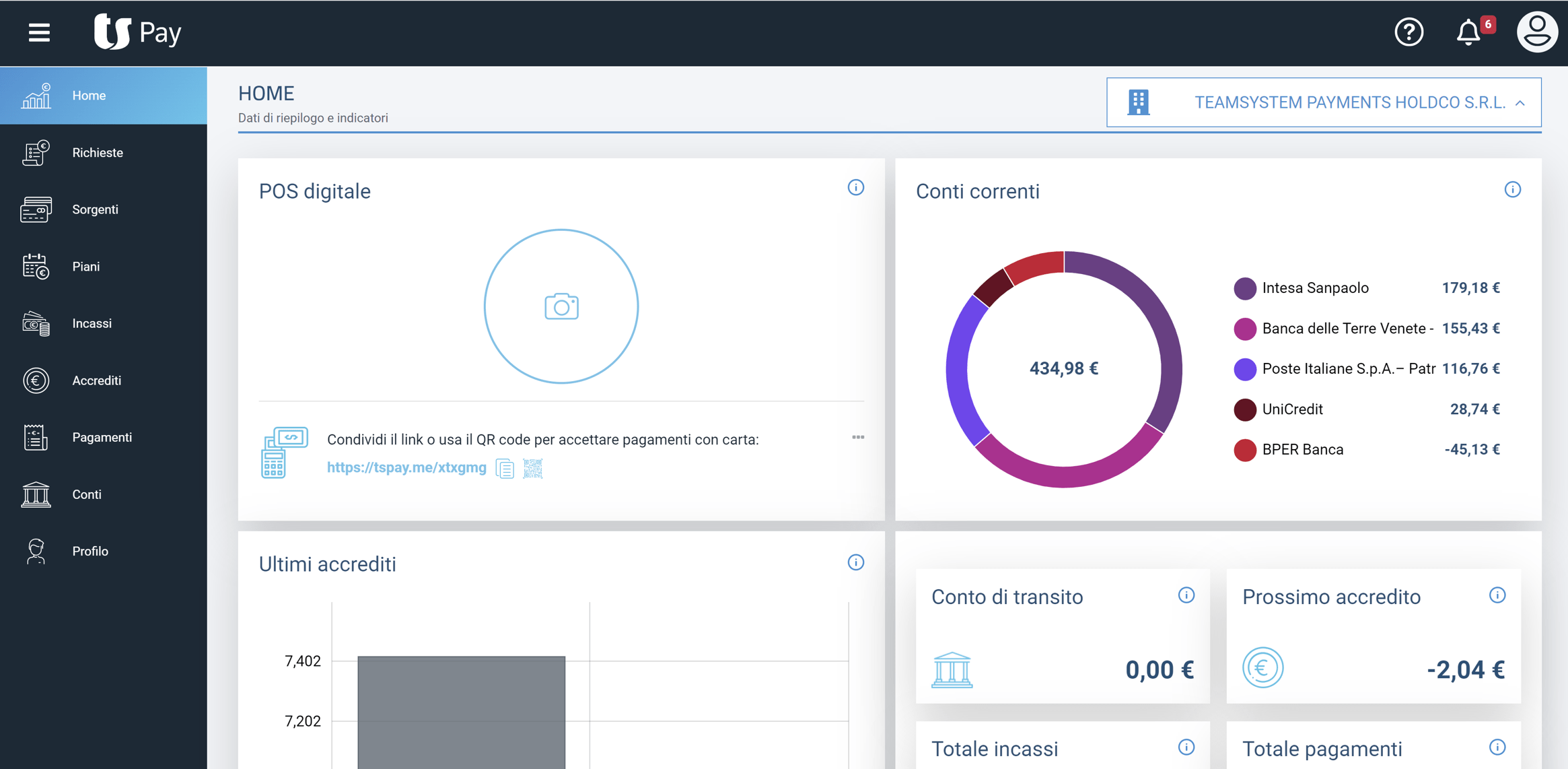Open notifications bell with 6 badge
The height and width of the screenshot is (769, 1568).
click(1474, 32)
